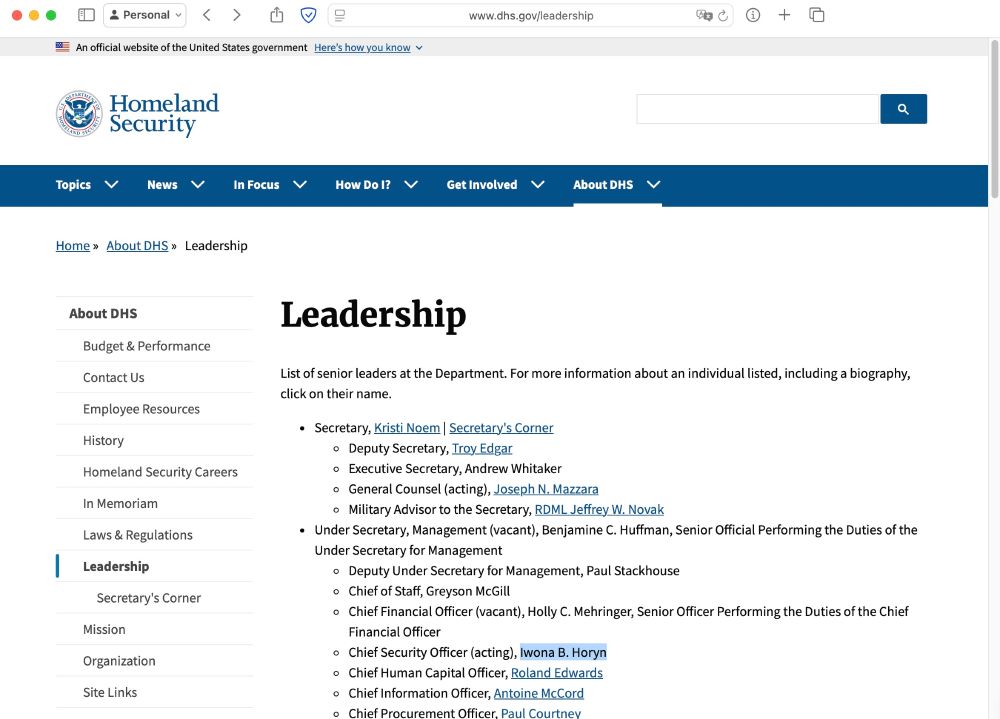
Task: Click inside the DHS search input field
Action: pos(756,109)
